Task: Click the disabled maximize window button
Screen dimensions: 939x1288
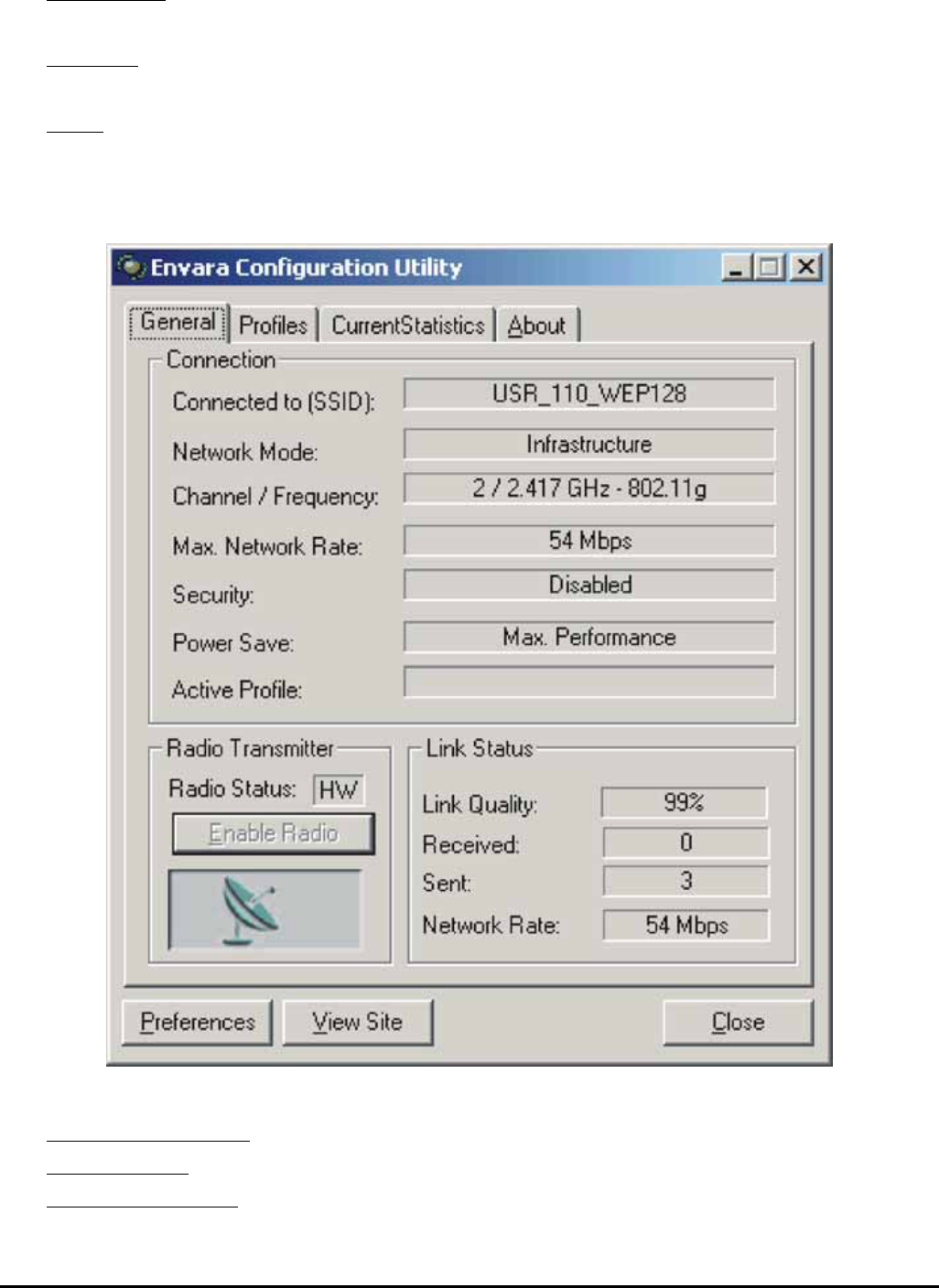Action: click(x=770, y=267)
